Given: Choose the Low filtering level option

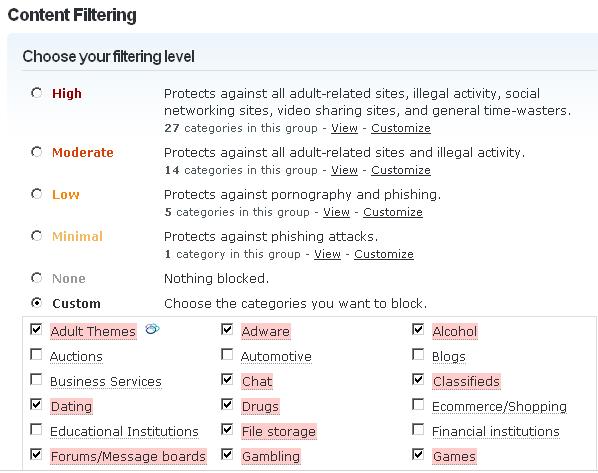Looking at the screenshot, I should point(37,194).
